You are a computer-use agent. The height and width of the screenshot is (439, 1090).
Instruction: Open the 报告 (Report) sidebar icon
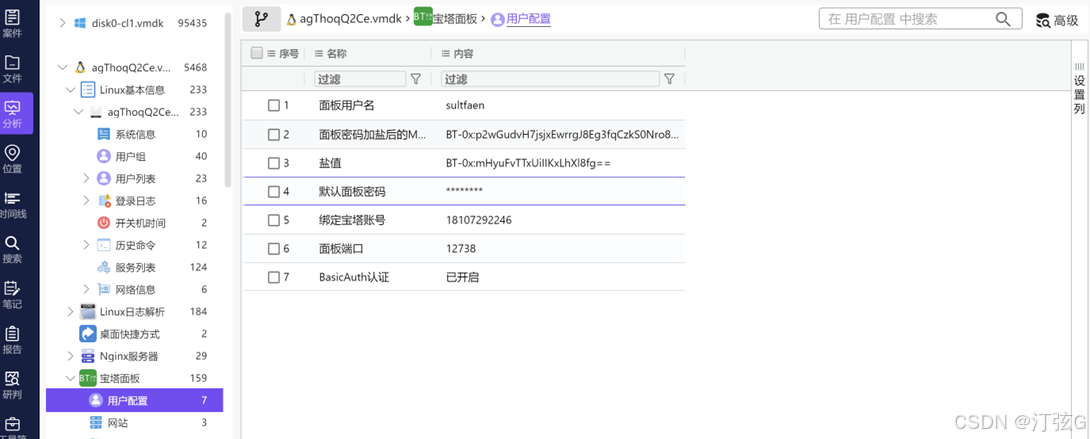click(x=13, y=340)
